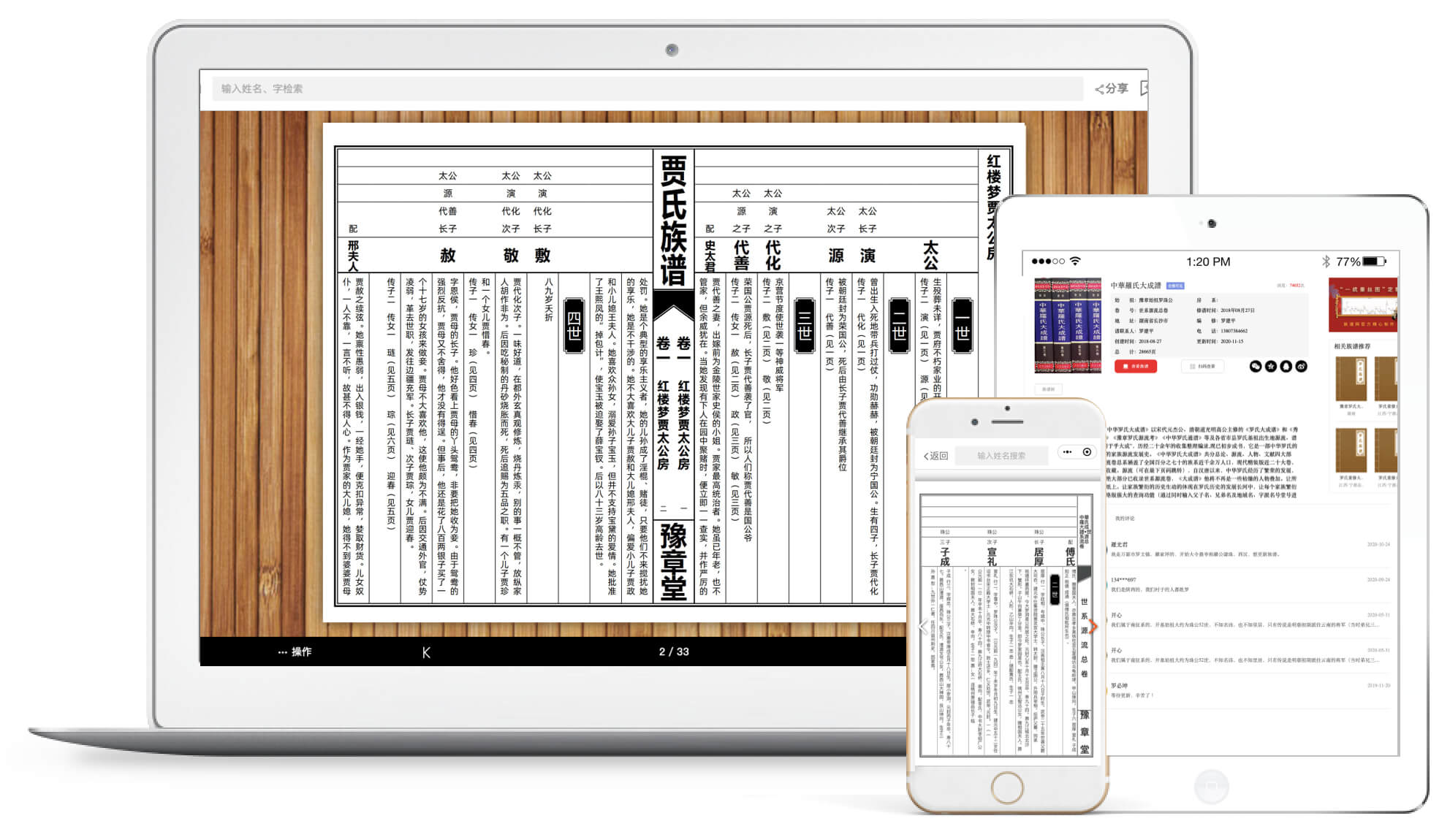Jump to first page with K icon
This screenshot has width=1450, height=840.
point(426,652)
